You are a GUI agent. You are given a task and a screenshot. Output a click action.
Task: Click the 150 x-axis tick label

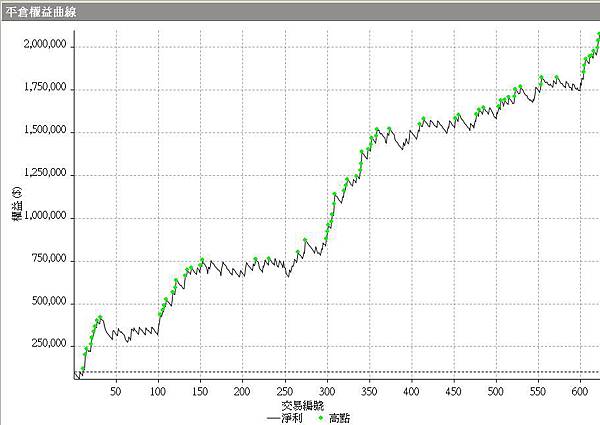(x=200, y=391)
